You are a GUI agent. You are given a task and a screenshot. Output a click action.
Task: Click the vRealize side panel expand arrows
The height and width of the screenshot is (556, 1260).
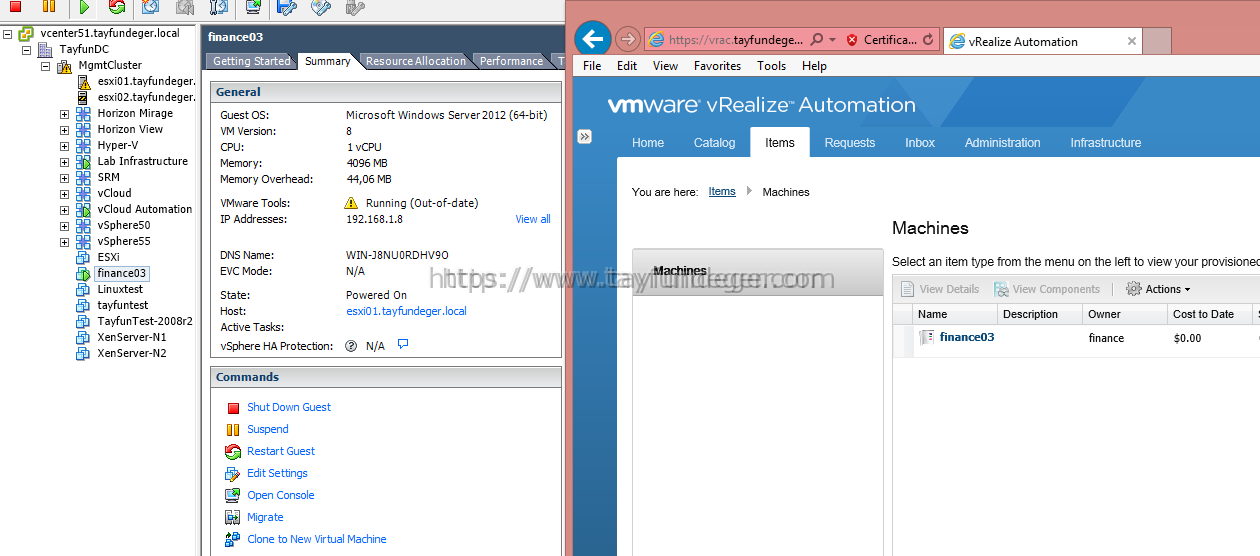[585, 137]
